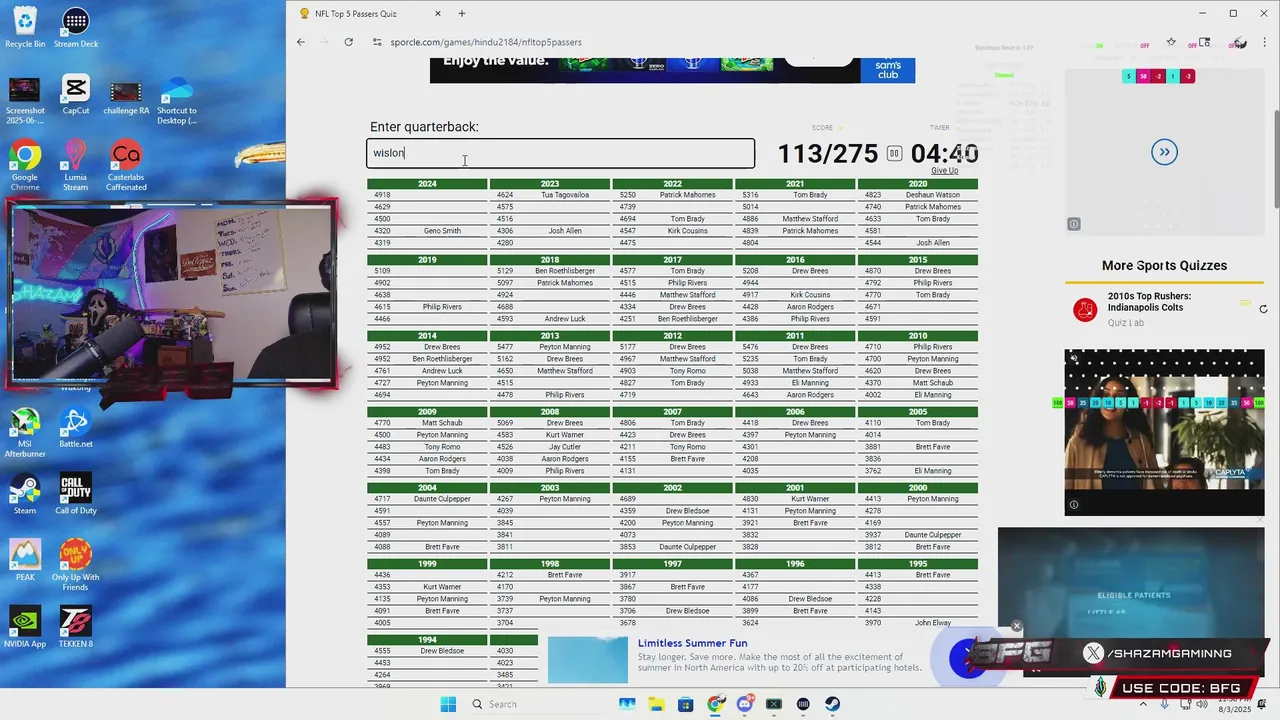This screenshot has height=720, width=1280.
Task: Open Windows Start menu
Action: pyautogui.click(x=447, y=704)
